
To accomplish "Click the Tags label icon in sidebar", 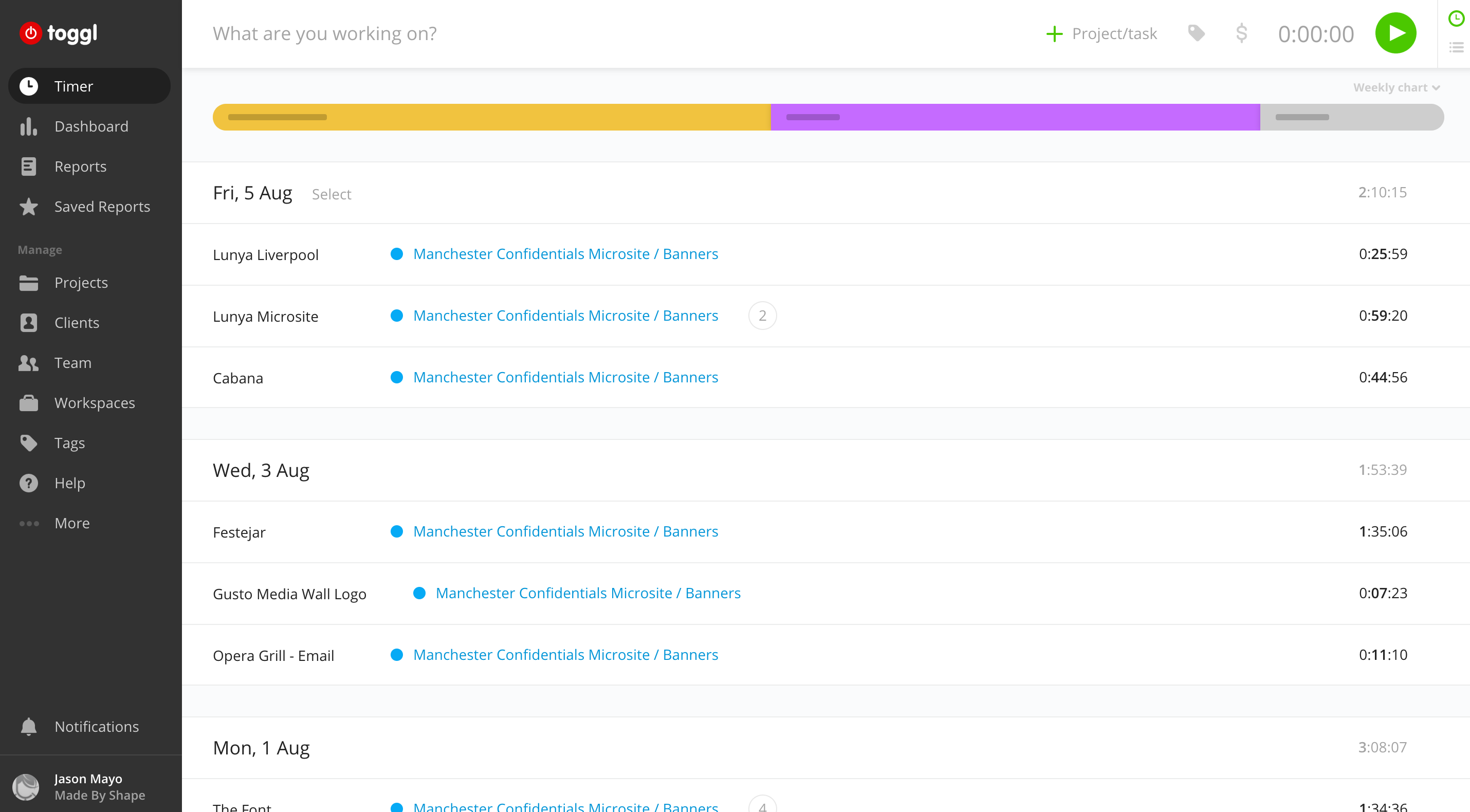I will tap(29, 443).
